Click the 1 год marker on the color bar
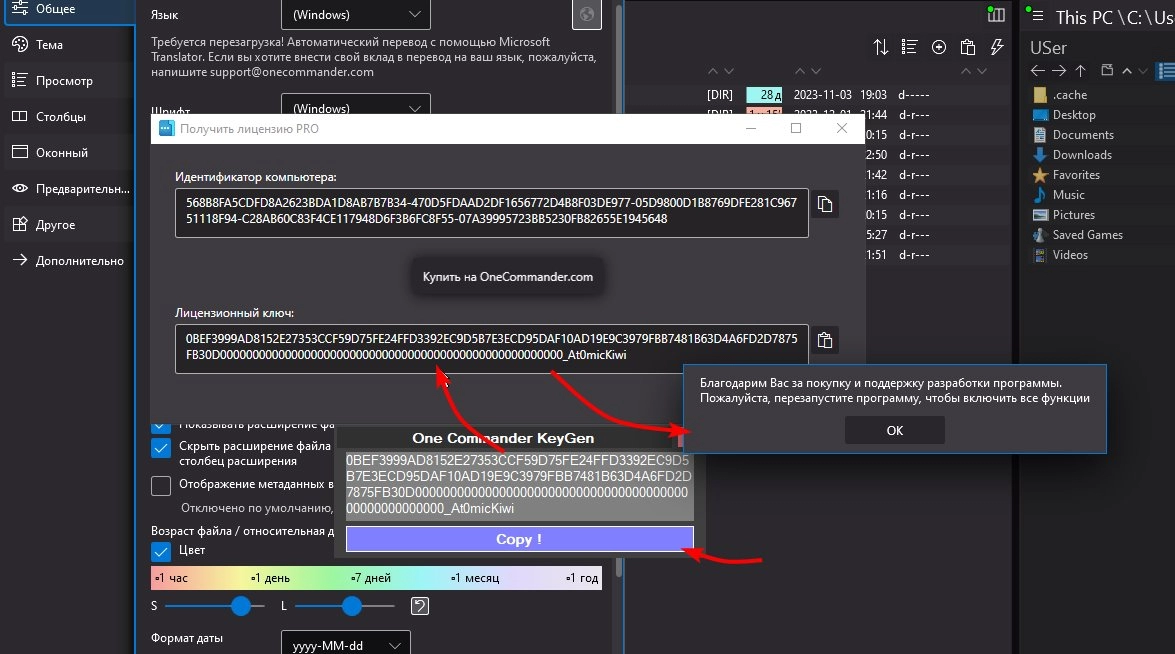1175x654 pixels. 582,578
